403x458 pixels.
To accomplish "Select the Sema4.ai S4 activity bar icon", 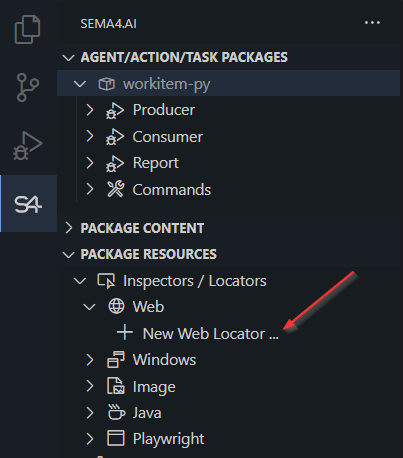I will (x=28, y=204).
